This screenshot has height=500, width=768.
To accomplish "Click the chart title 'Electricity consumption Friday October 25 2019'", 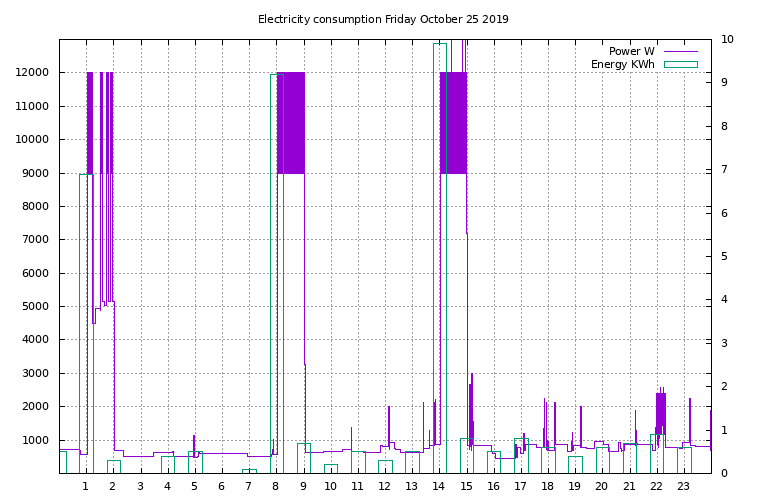I will (x=383, y=20).
